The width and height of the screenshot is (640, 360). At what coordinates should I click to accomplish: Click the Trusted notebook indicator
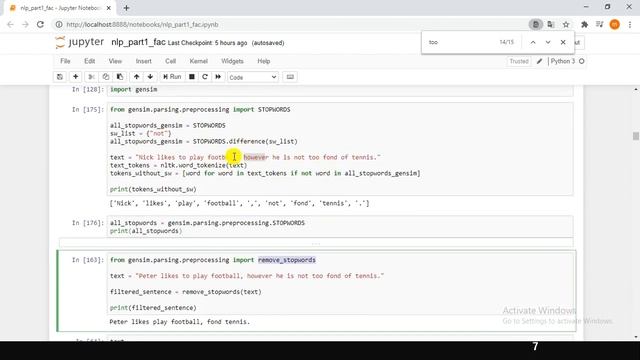click(x=519, y=61)
